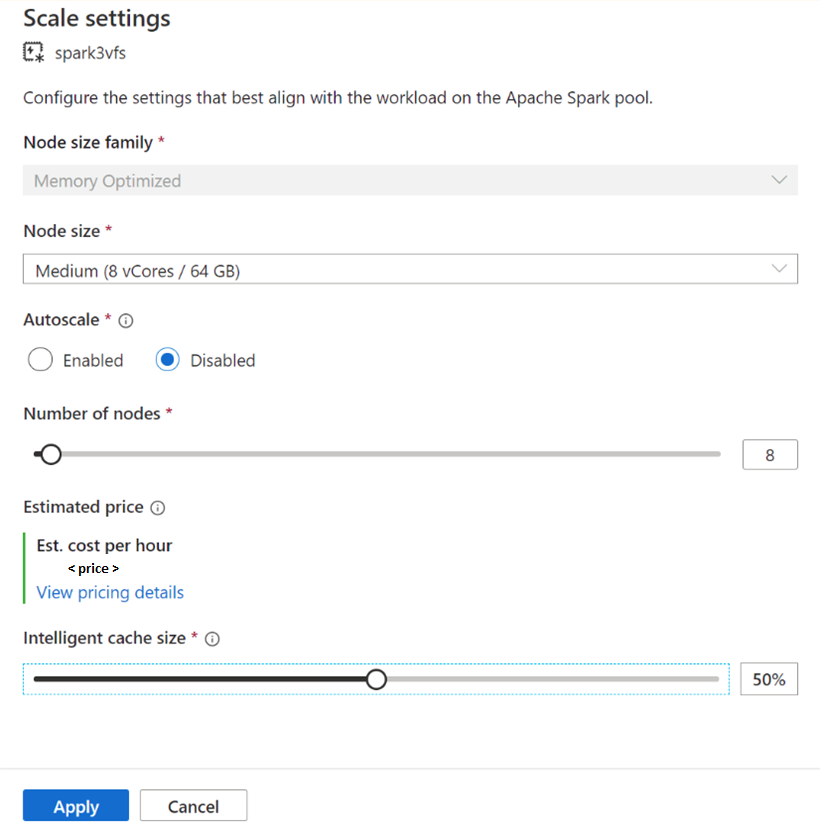Click the Node size dropdown chevron arrow
This screenshot has width=820, height=829.
(779, 269)
